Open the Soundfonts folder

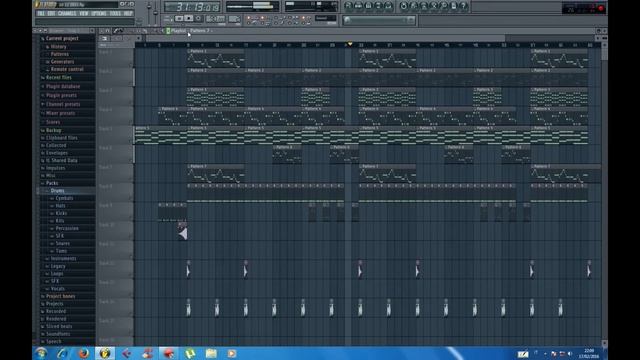pos(58,334)
